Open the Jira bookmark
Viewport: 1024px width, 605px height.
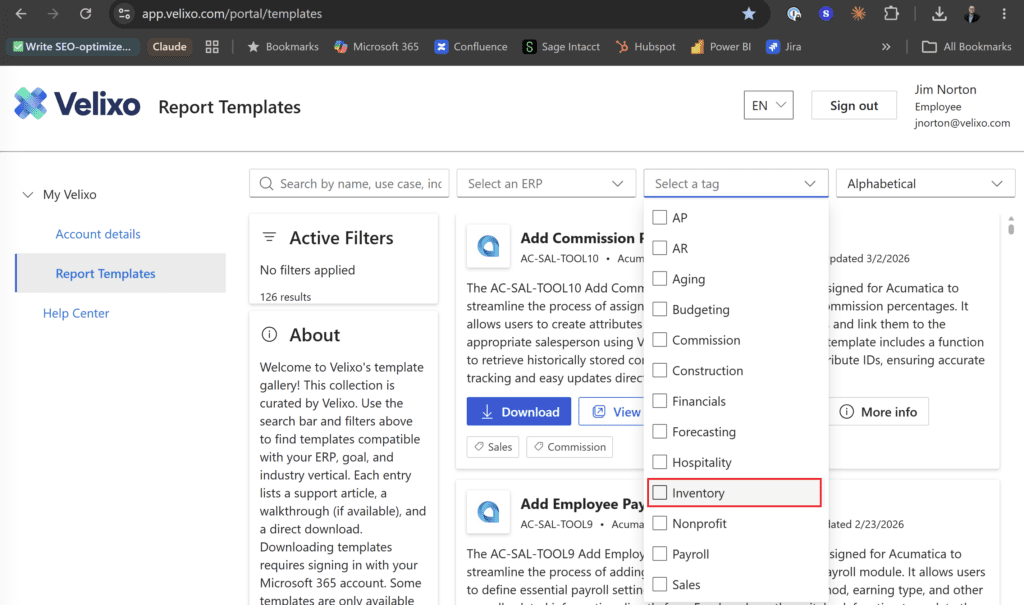(784, 47)
